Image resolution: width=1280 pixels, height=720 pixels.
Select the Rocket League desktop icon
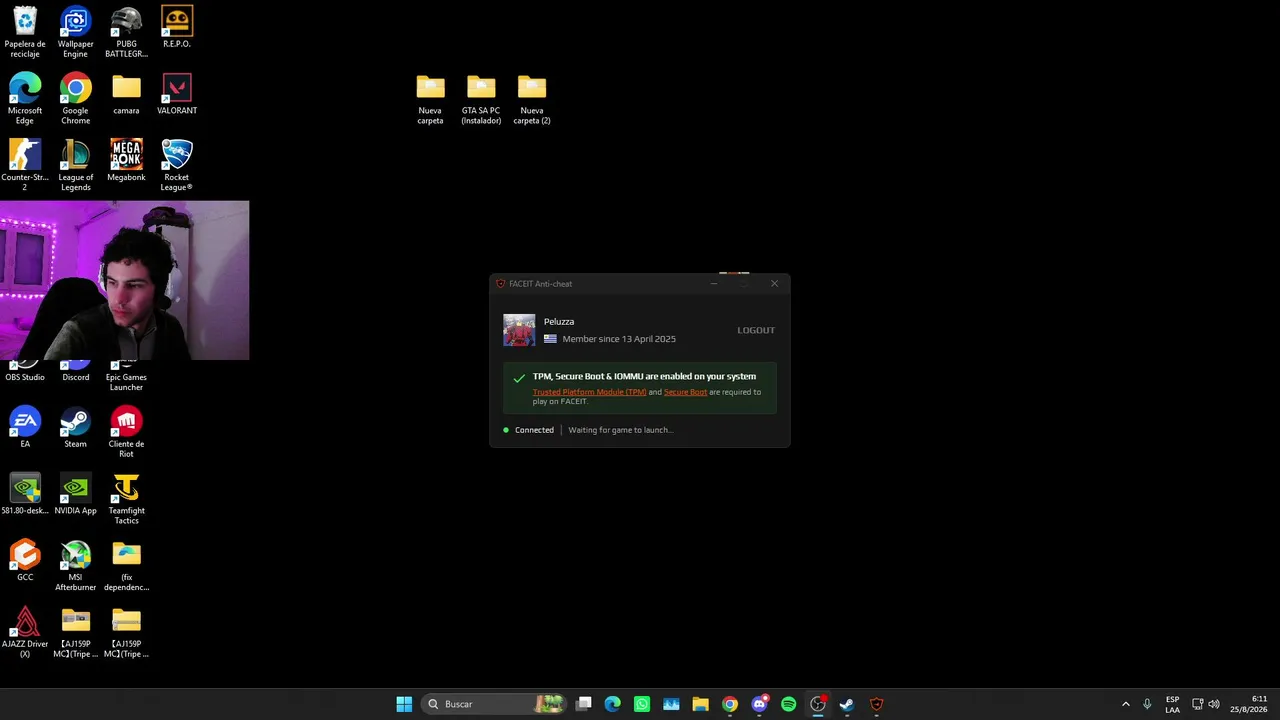pos(177,166)
